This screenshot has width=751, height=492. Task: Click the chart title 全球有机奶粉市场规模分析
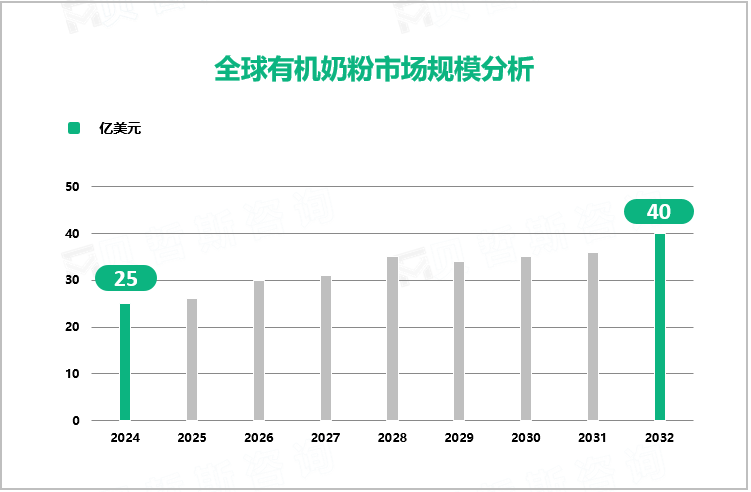pyautogui.click(x=374, y=69)
